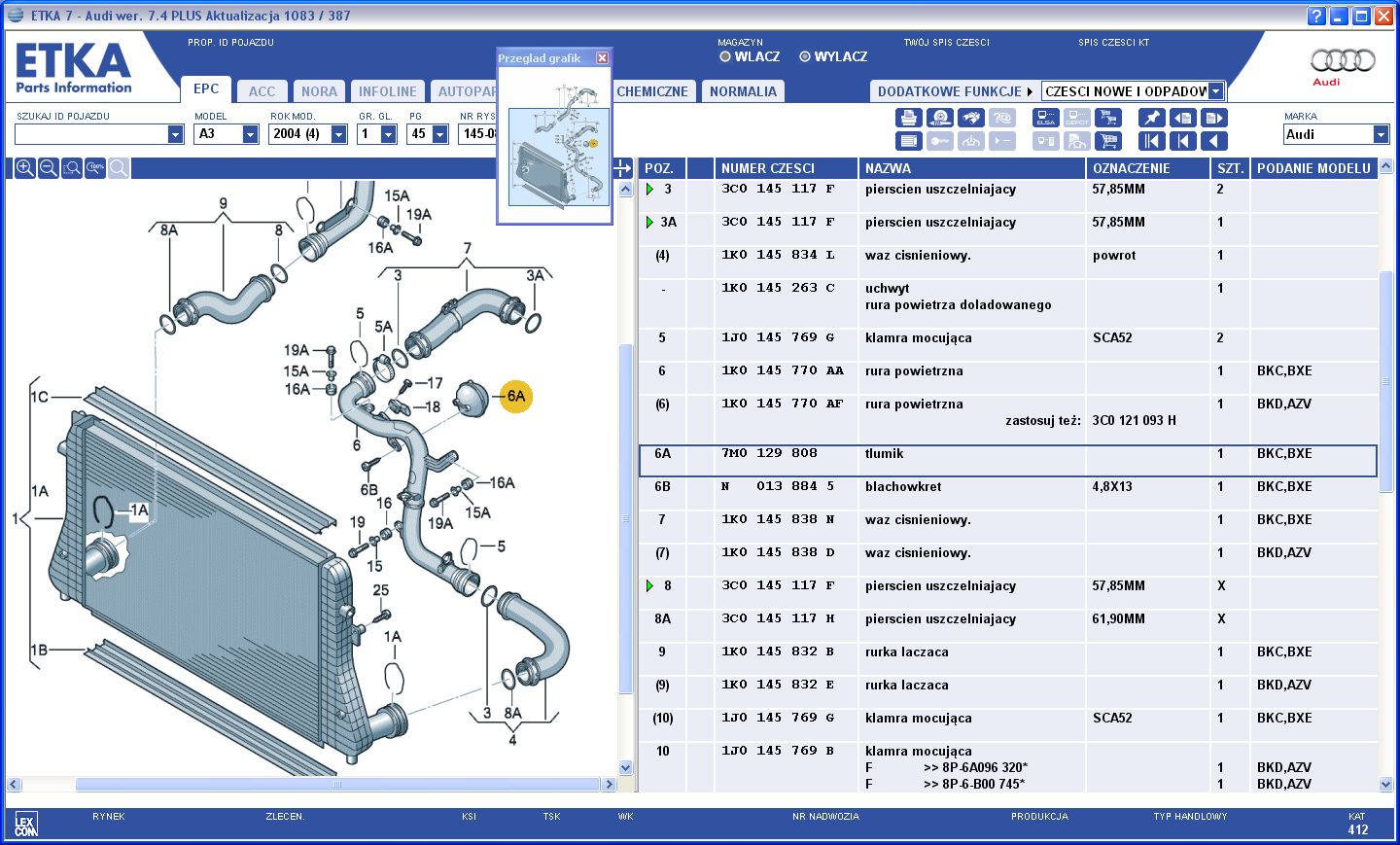The image size is (1400, 845).
Task: Switch to the CHEMICZNE tab
Action: pyautogui.click(x=652, y=91)
